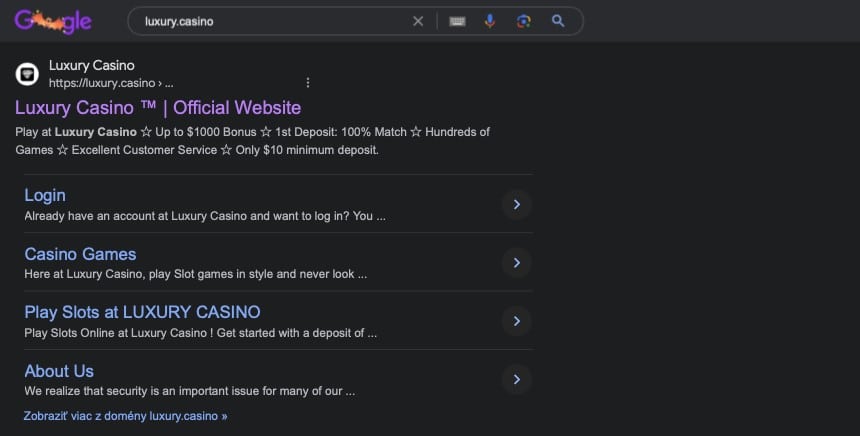Expand the Login row chevron
The height and width of the screenshot is (436, 860).
(x=517, y=205)
